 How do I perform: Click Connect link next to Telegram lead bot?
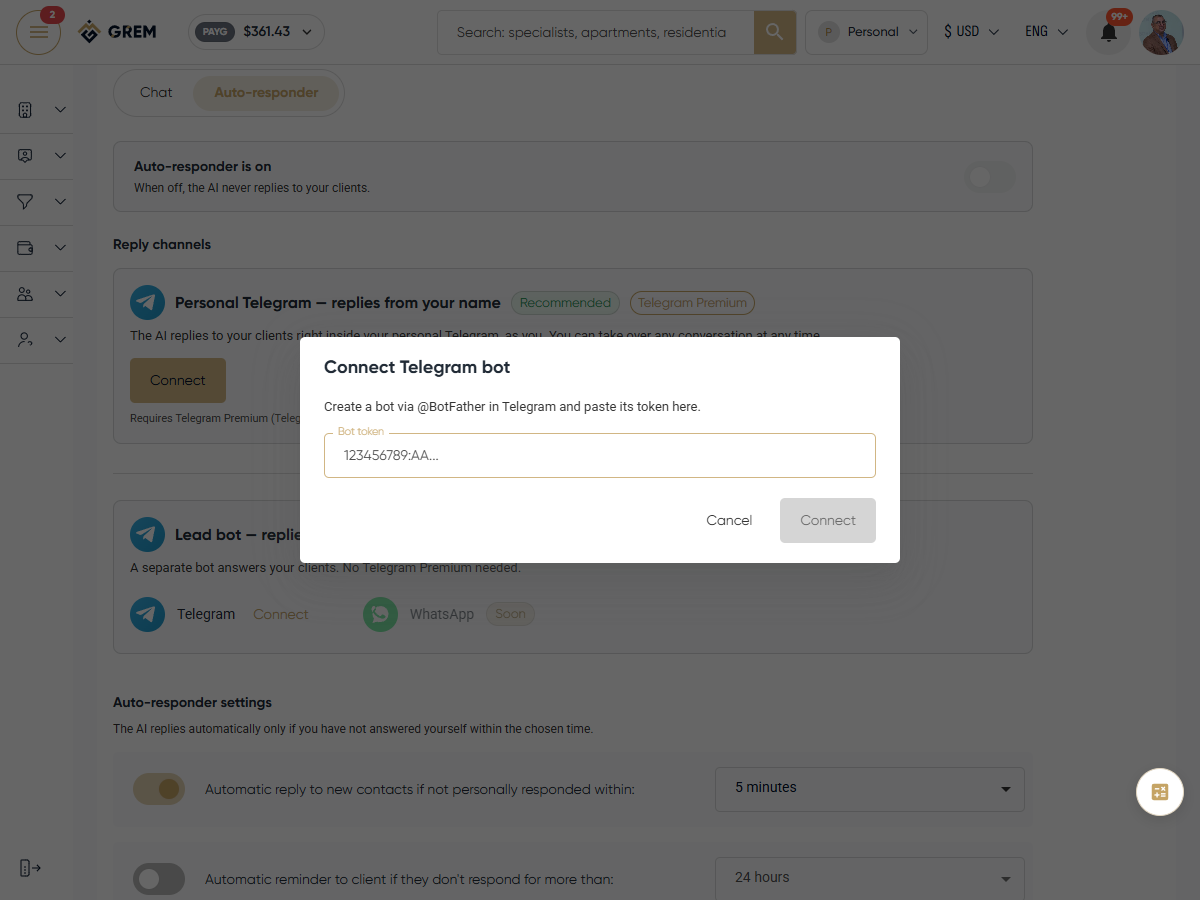[x=281, y=614]
